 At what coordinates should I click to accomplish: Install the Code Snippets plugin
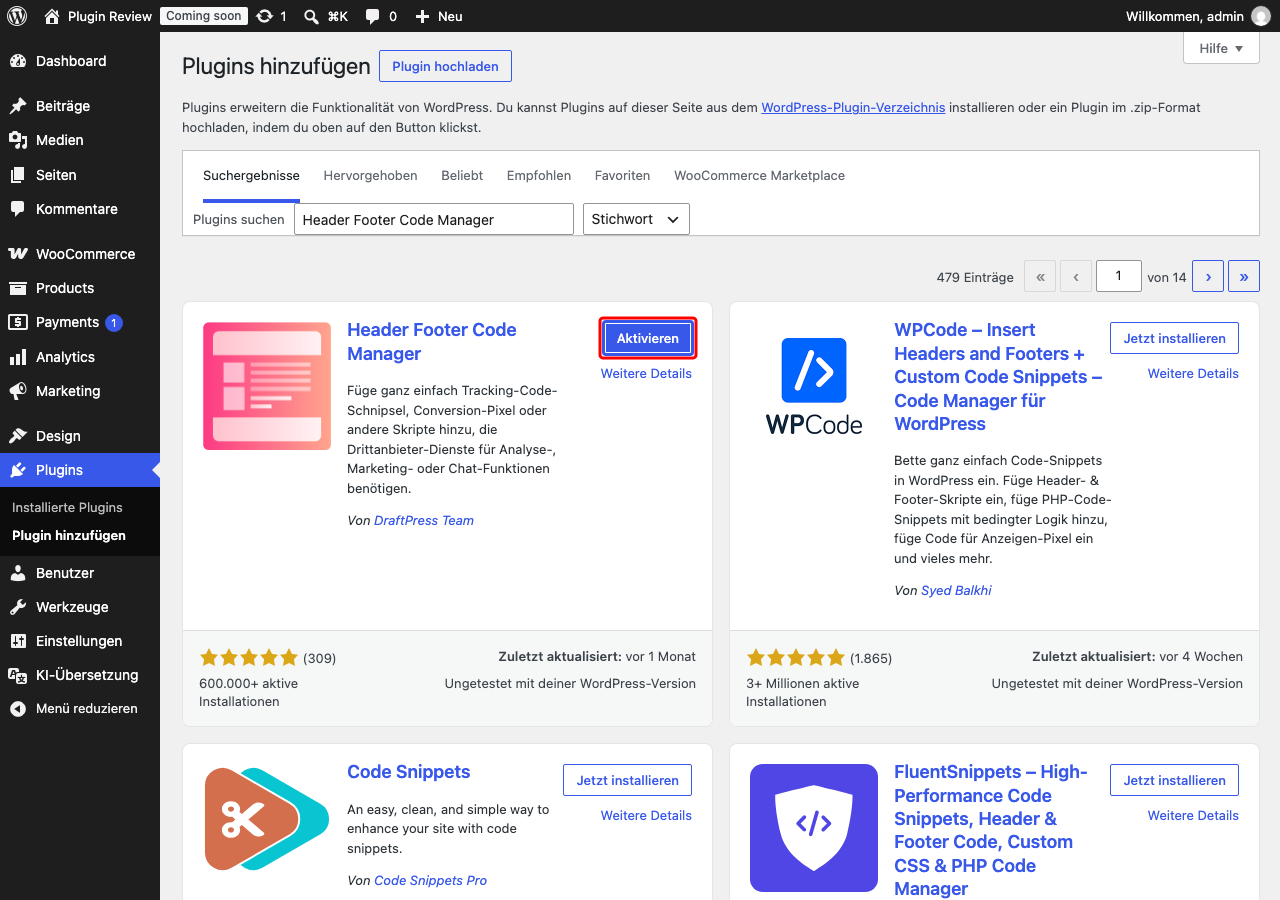point(627,780)
